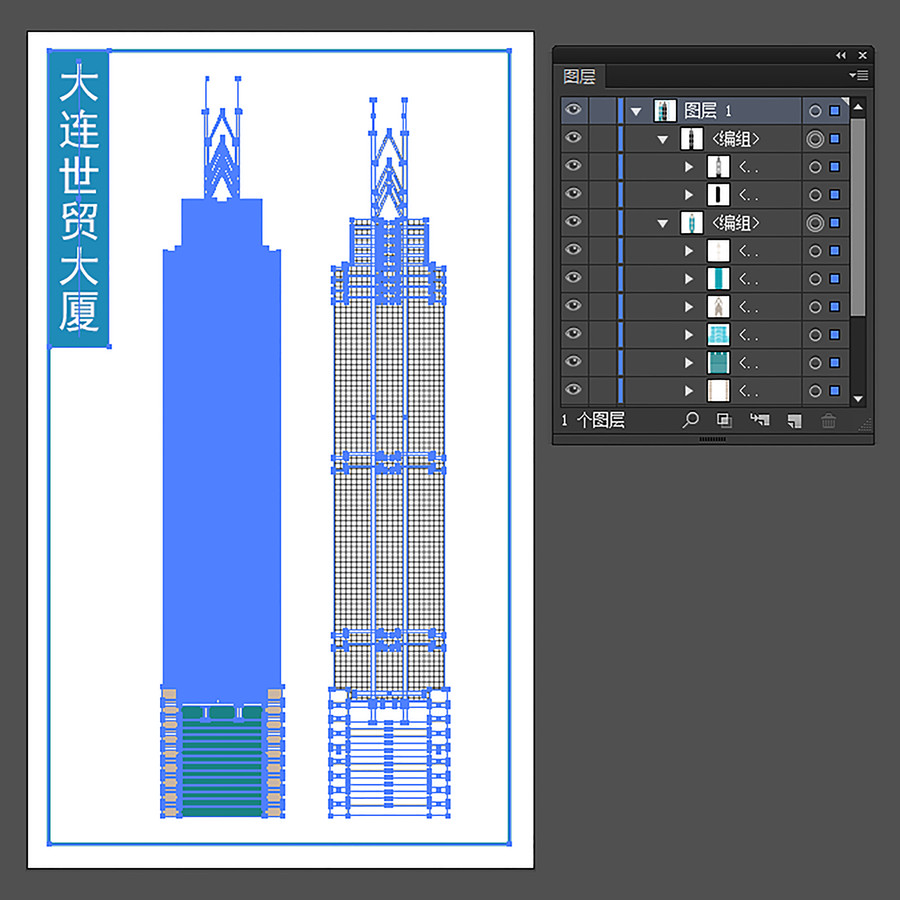Click the solid blue tower silhouette

[x=222, y=448]
